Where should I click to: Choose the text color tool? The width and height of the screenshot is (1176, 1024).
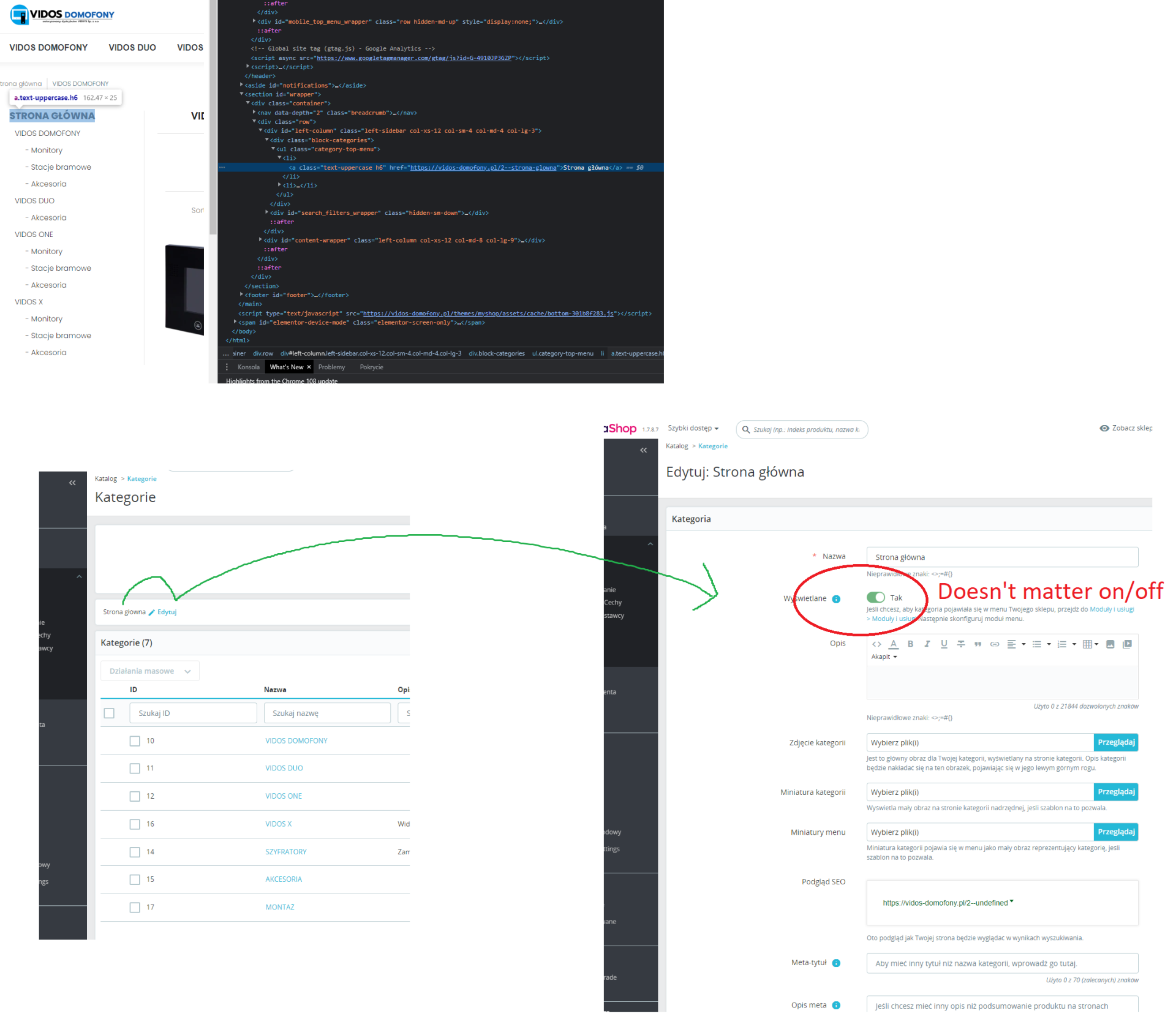(x=893, y=644)
